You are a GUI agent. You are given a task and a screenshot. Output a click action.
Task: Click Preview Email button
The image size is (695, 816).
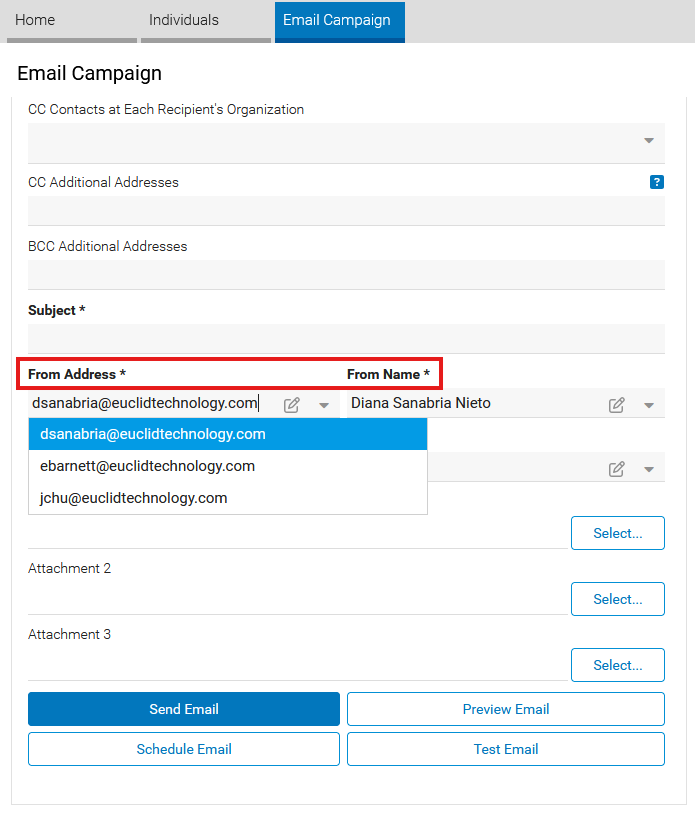tap(506, 709)
